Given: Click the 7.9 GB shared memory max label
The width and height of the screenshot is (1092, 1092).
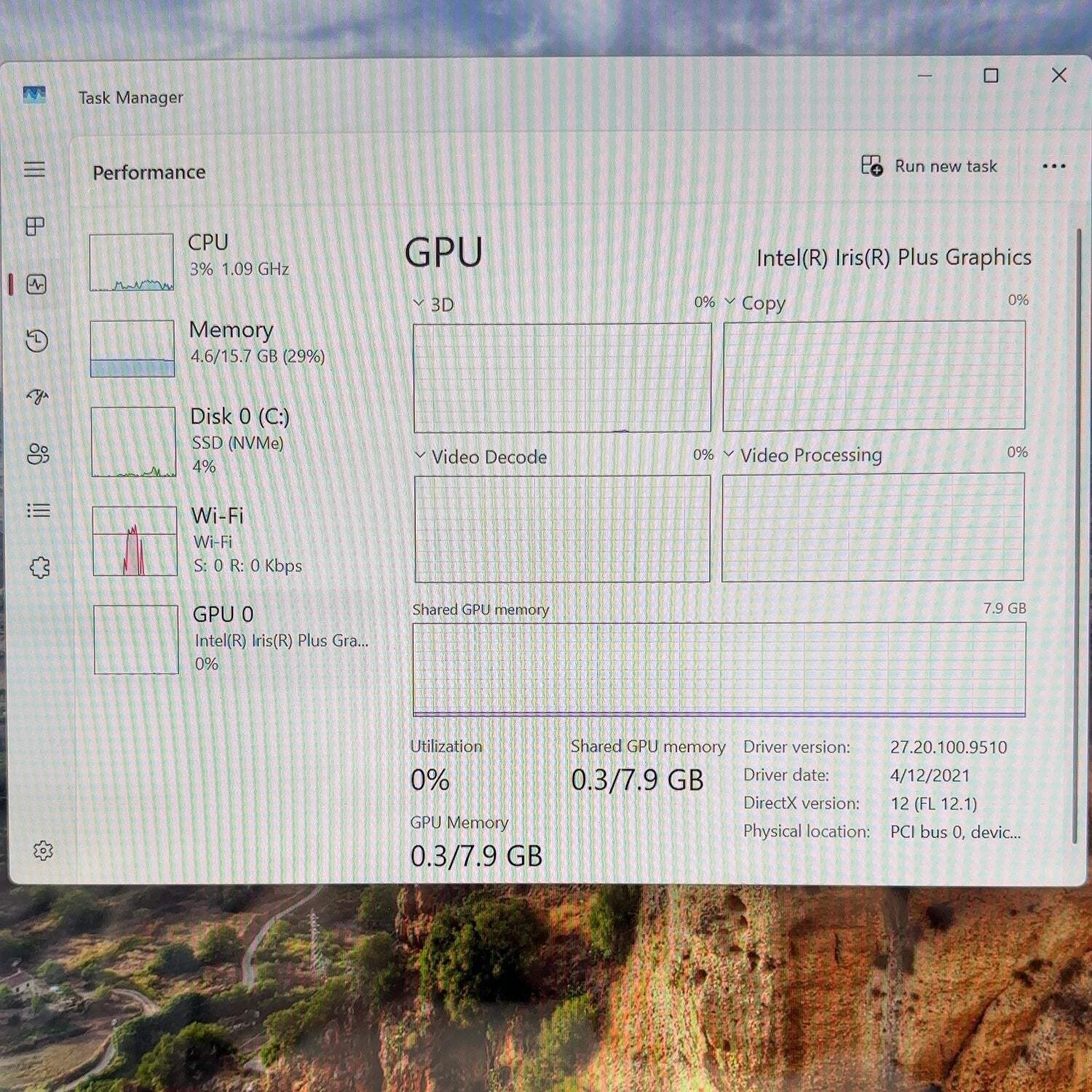Looking at the screenshot, I should (1005, 608).
